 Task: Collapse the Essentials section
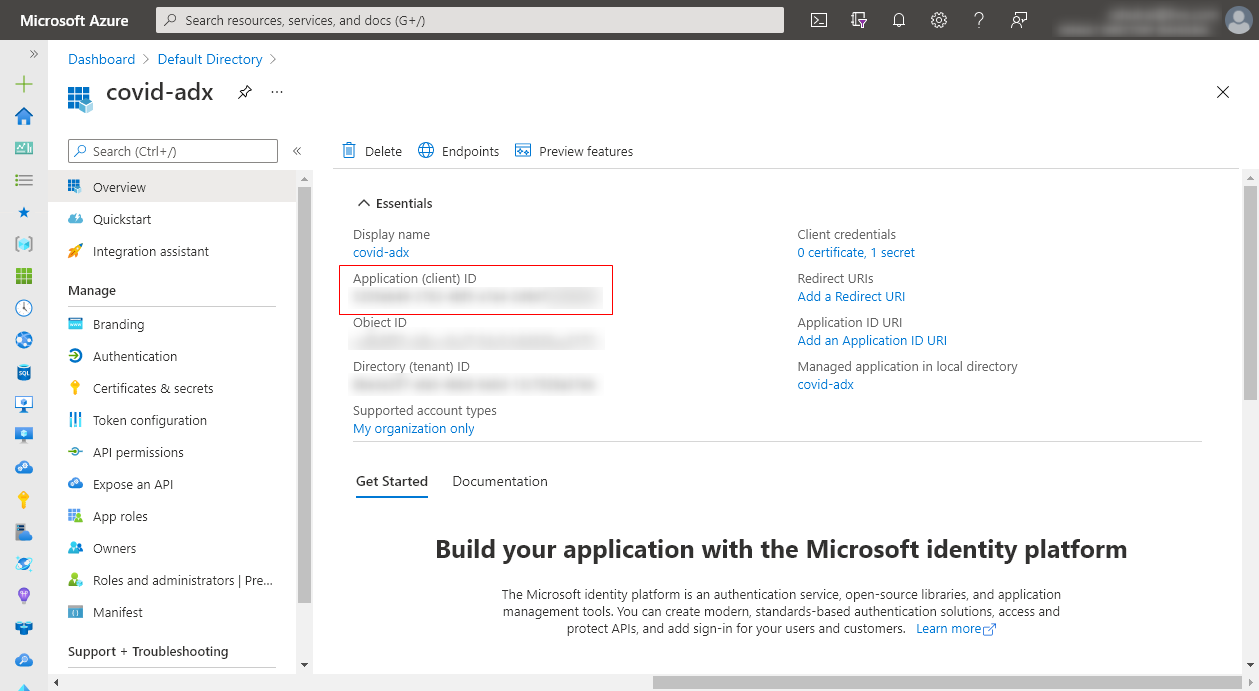(394, 203)
